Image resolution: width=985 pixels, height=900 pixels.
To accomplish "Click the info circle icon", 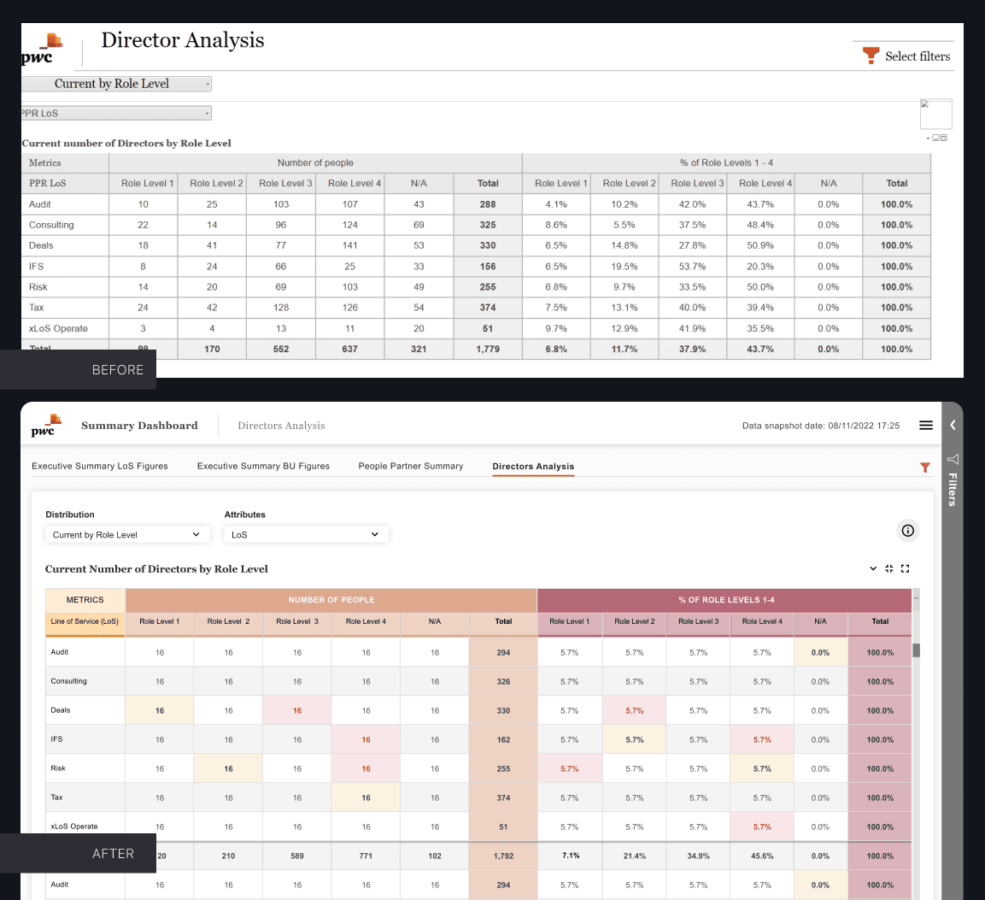I will tap(908, 531).
